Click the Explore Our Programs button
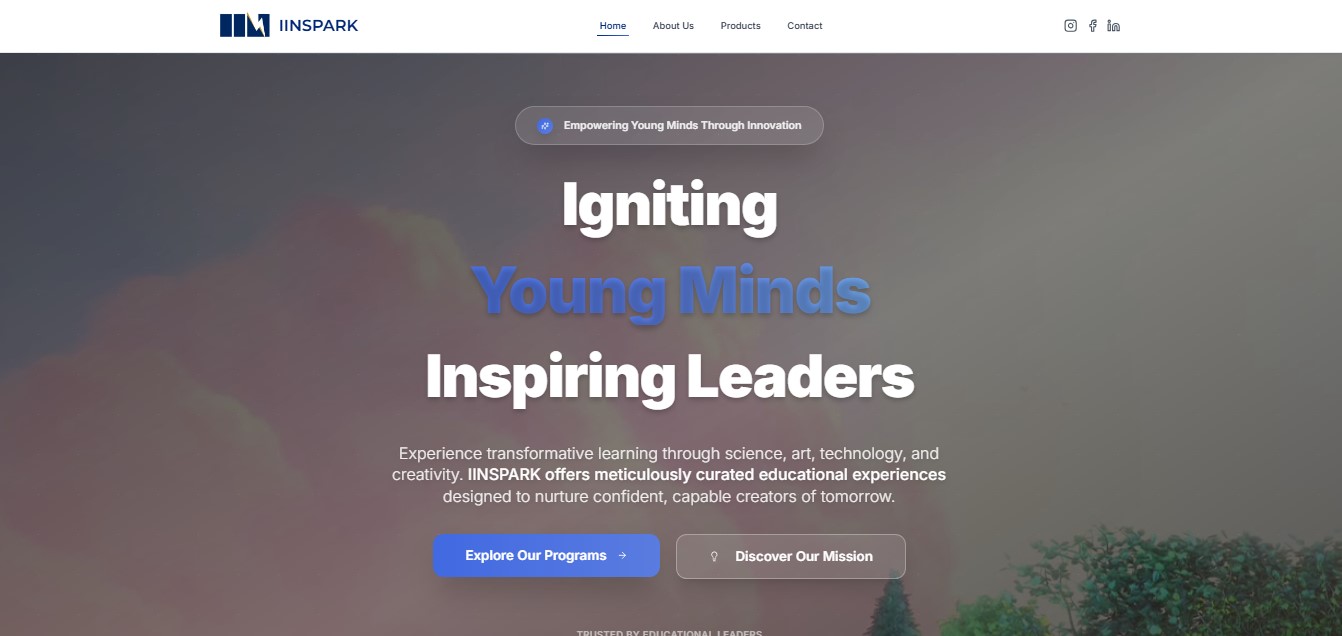This screenshot has width=1342, height=636. (x=546, y=556)
